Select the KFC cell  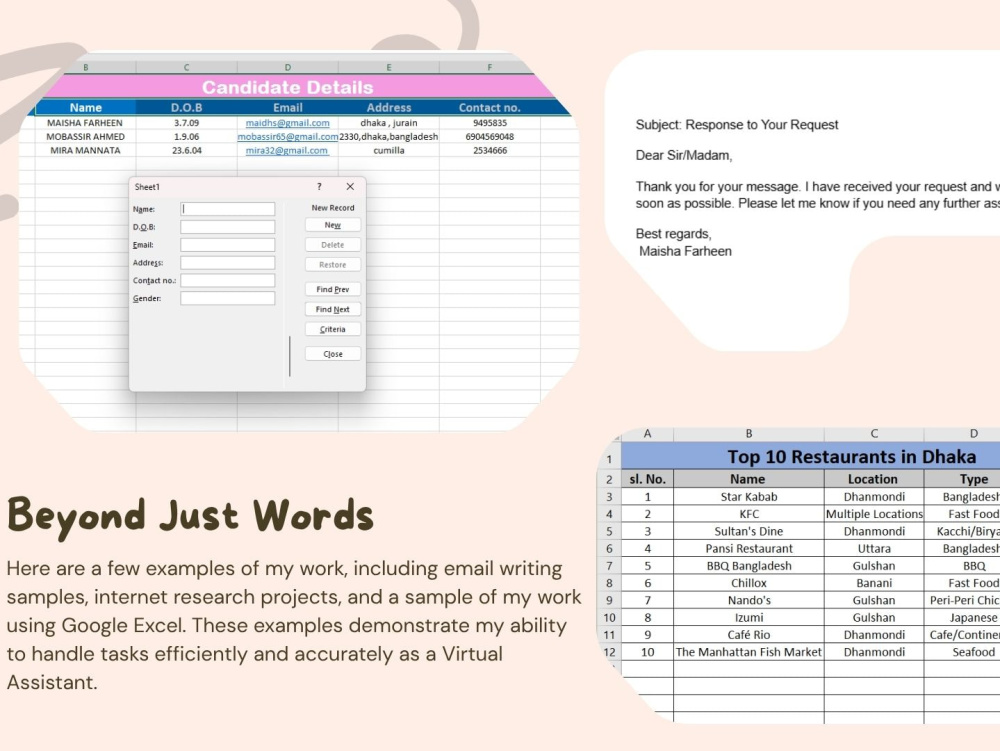[x=749, y=514]
